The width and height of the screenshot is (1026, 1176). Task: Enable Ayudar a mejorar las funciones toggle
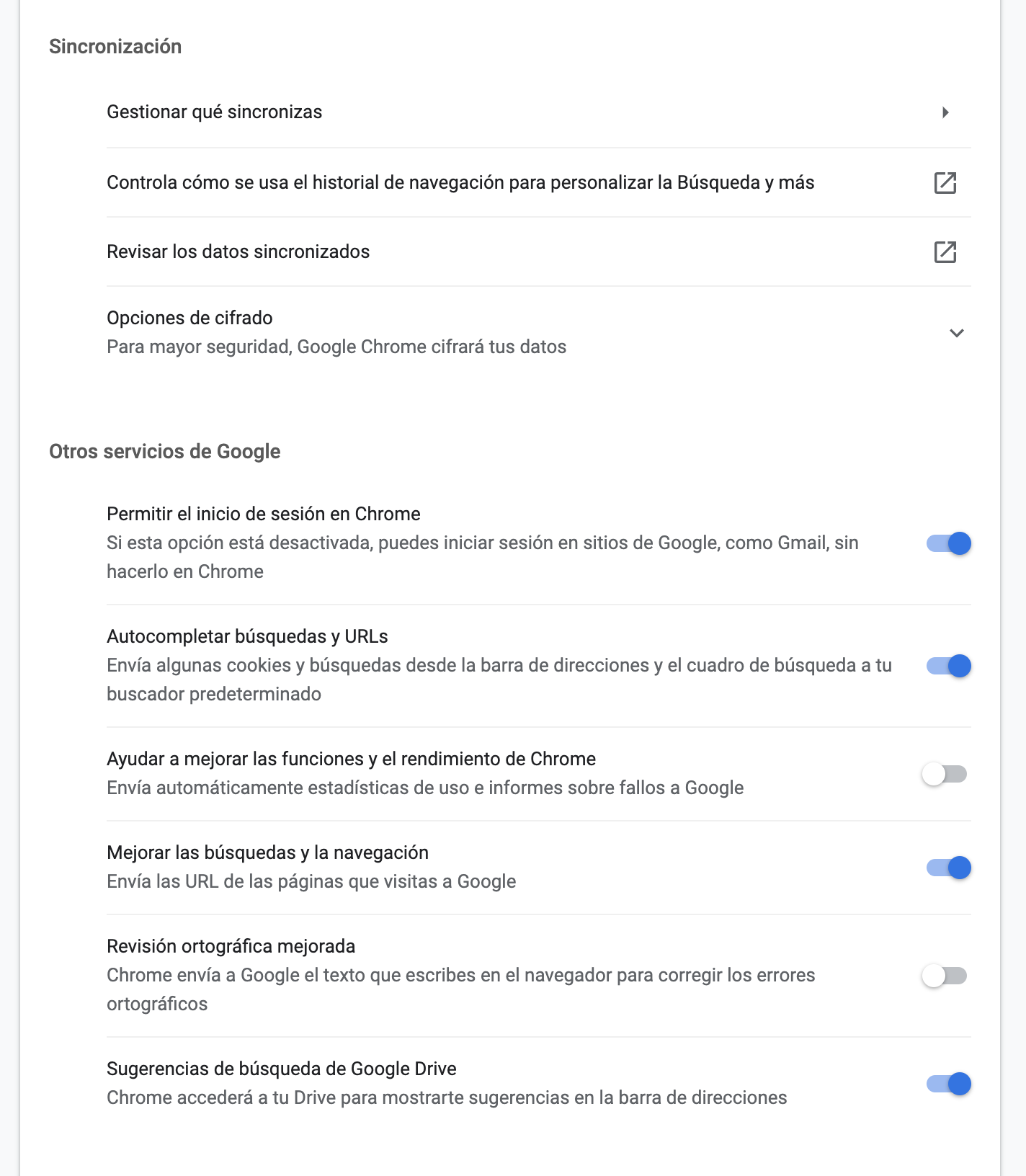[x=945, y=774]
